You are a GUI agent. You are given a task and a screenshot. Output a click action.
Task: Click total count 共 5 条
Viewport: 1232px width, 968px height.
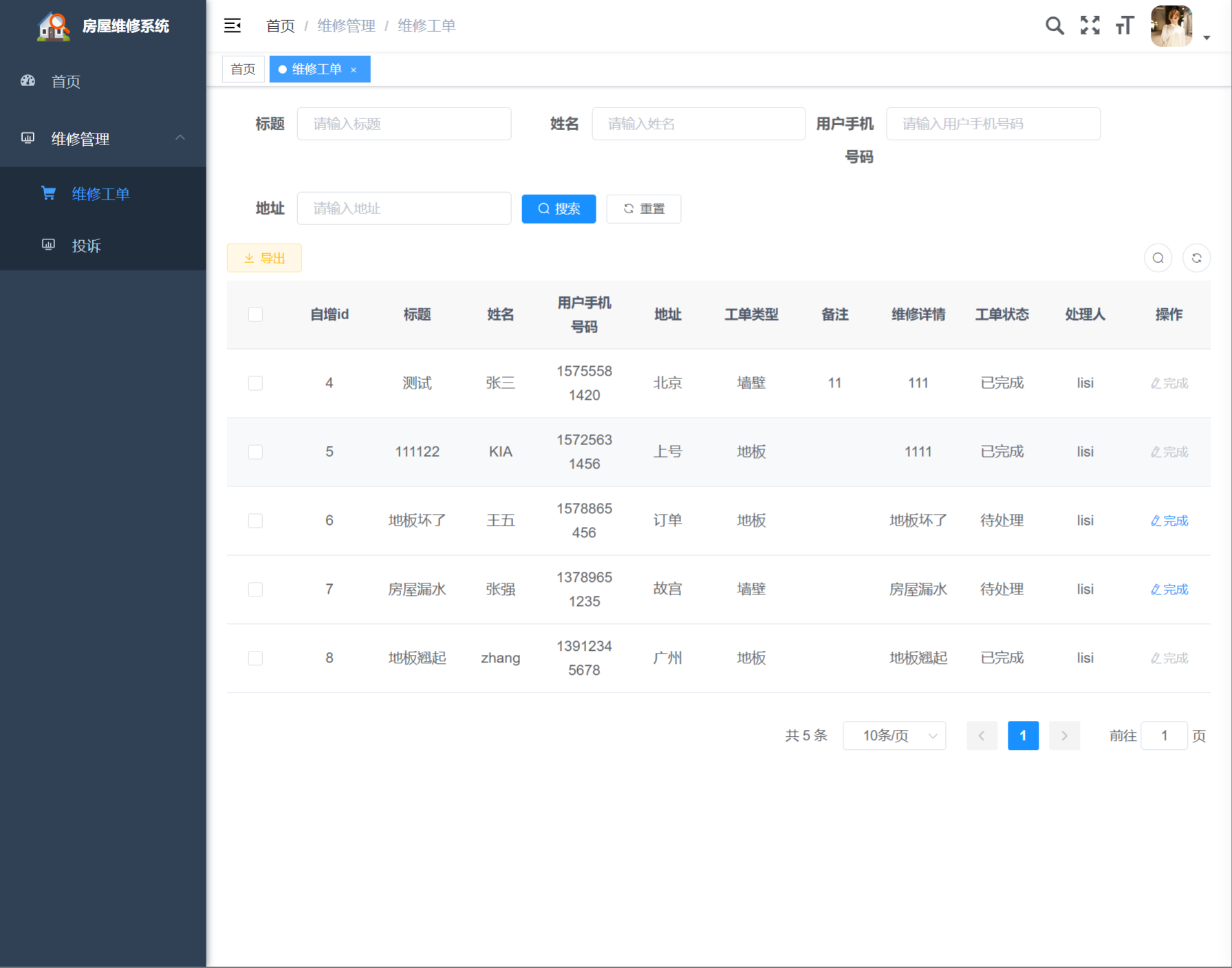[x=806, y=735]
